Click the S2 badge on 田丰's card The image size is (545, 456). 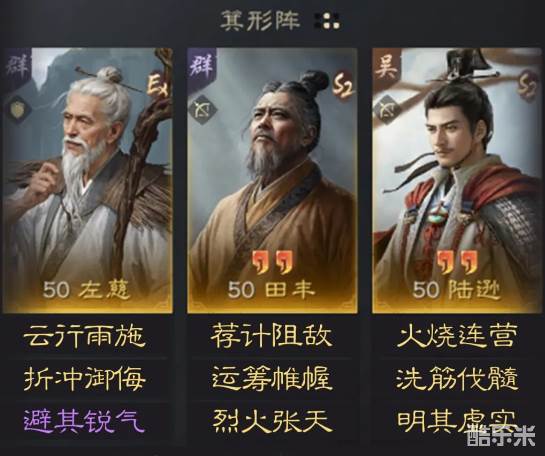343,84
